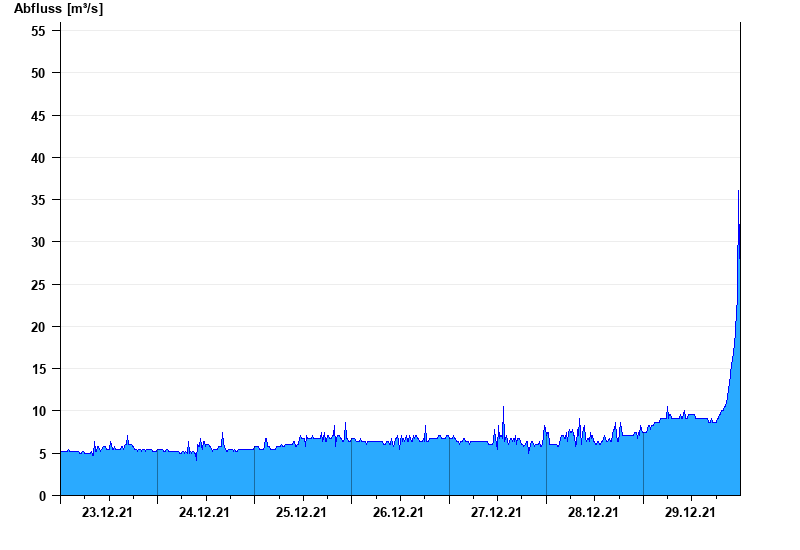
Task: Click y-axis value 30
Action: [x=38, y=242]
